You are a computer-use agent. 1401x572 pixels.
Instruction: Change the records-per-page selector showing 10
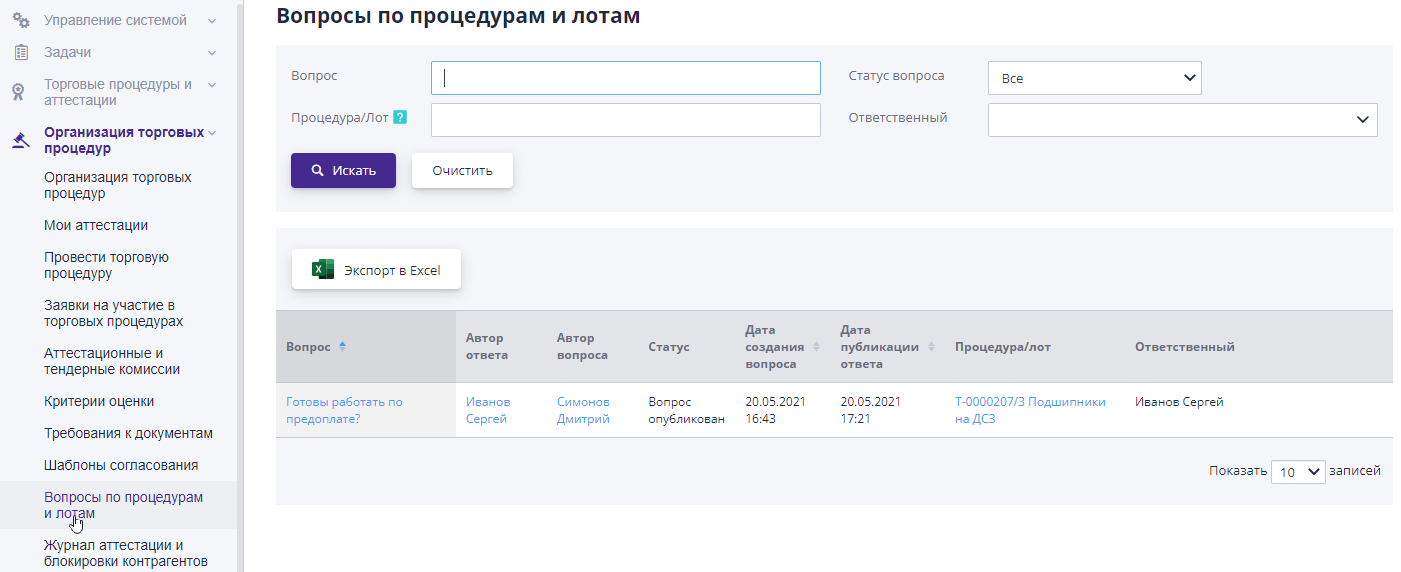(1297, 472)
